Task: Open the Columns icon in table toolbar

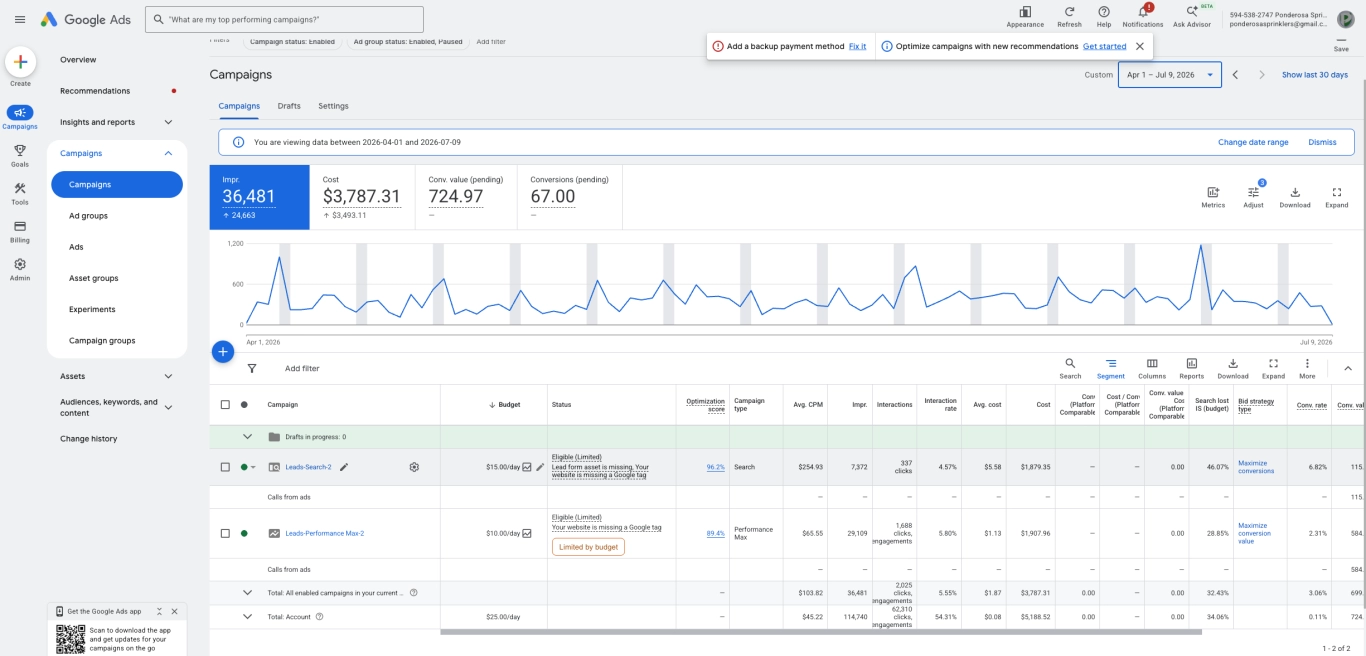Action: pyautogui.click(x=1152, y=364)
